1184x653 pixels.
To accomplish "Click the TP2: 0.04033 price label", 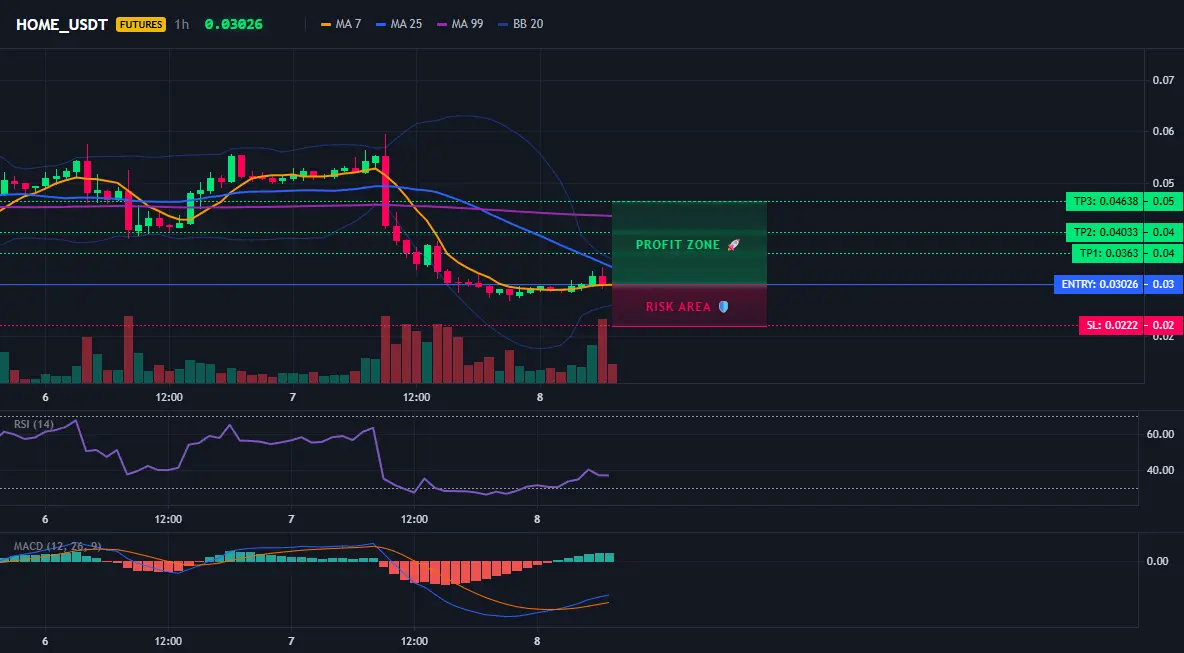I will [1103, 233].
